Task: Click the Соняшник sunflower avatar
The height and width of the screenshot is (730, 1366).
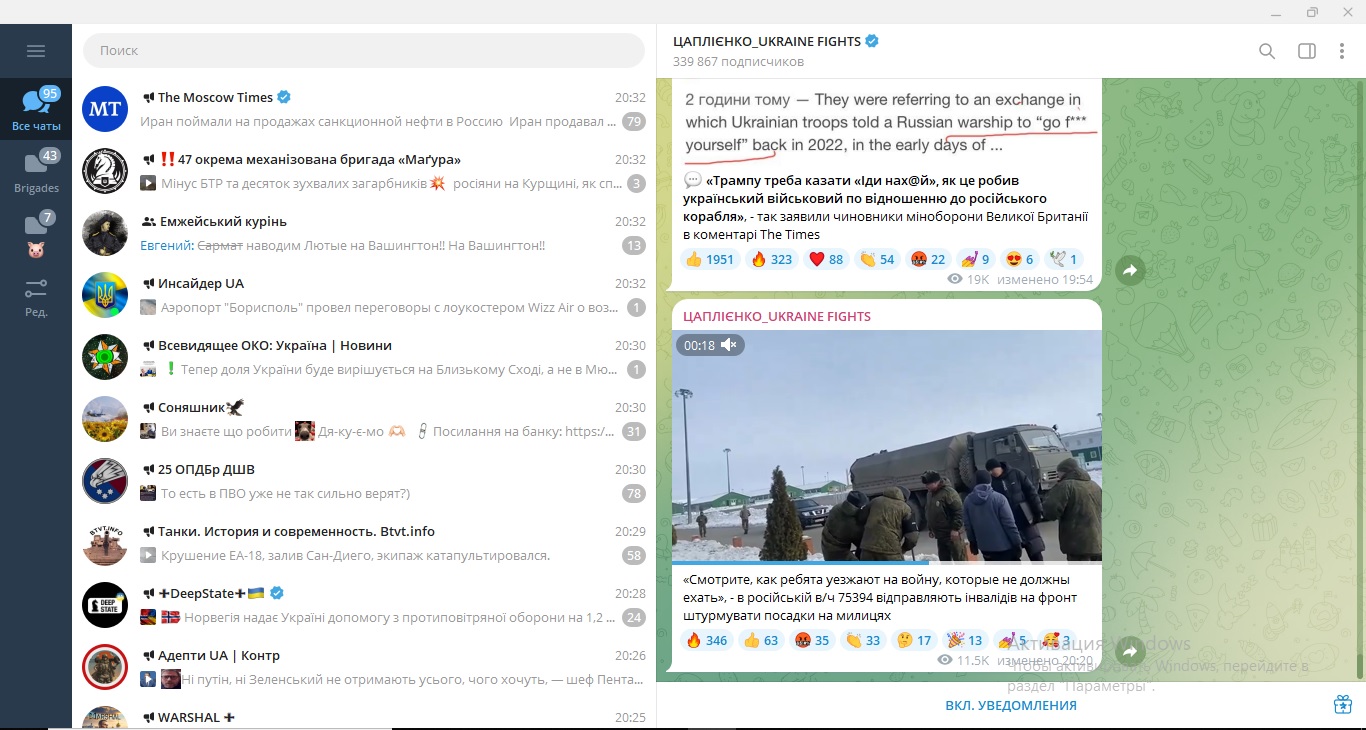Action: (105, 419)
